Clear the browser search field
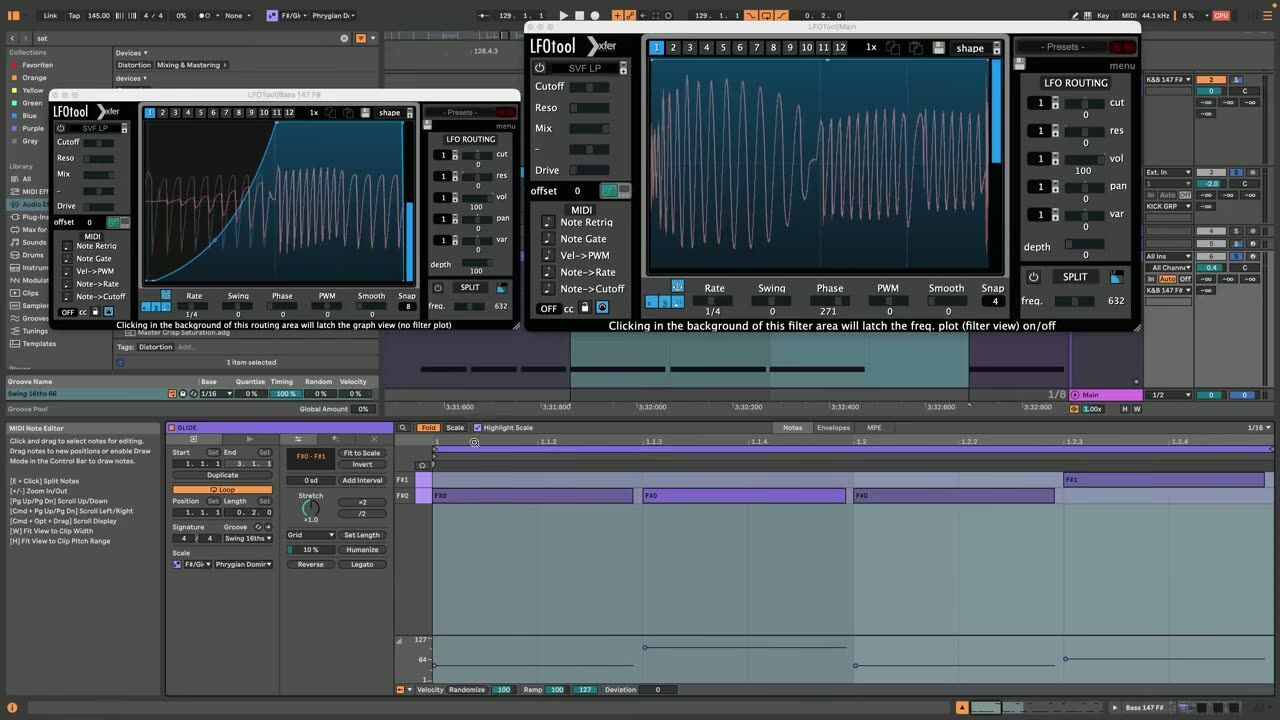The width and height of the screenshot is (1280, 720). (345, 38)
